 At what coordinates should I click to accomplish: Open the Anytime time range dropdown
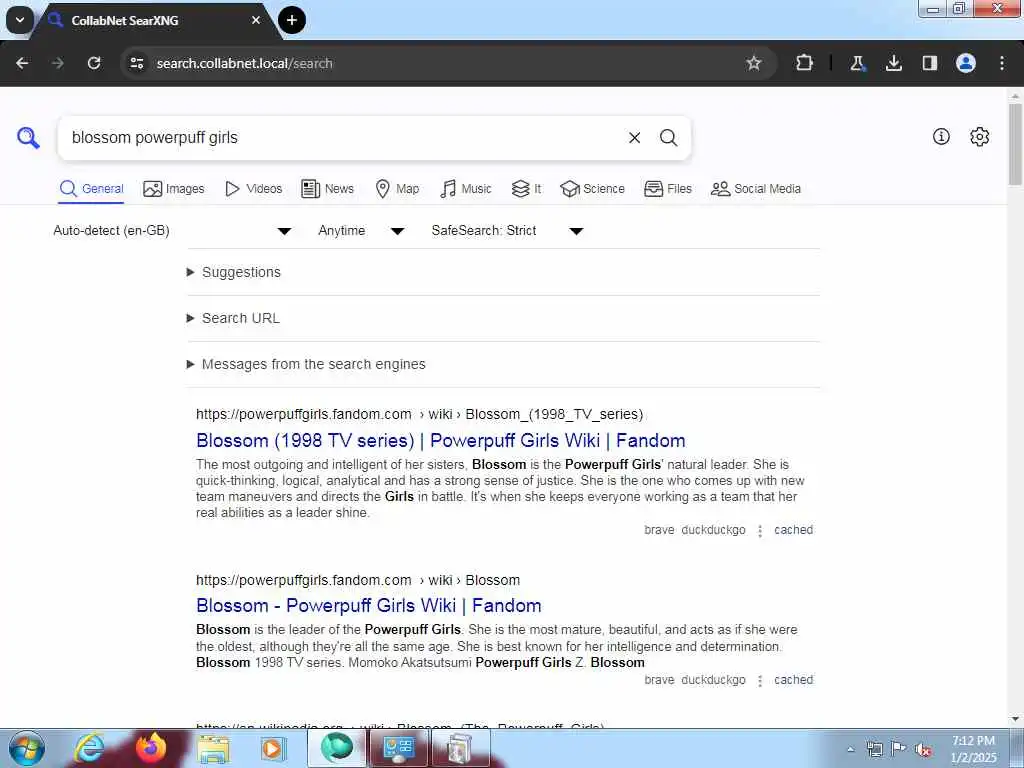click(x=361, y=231)
